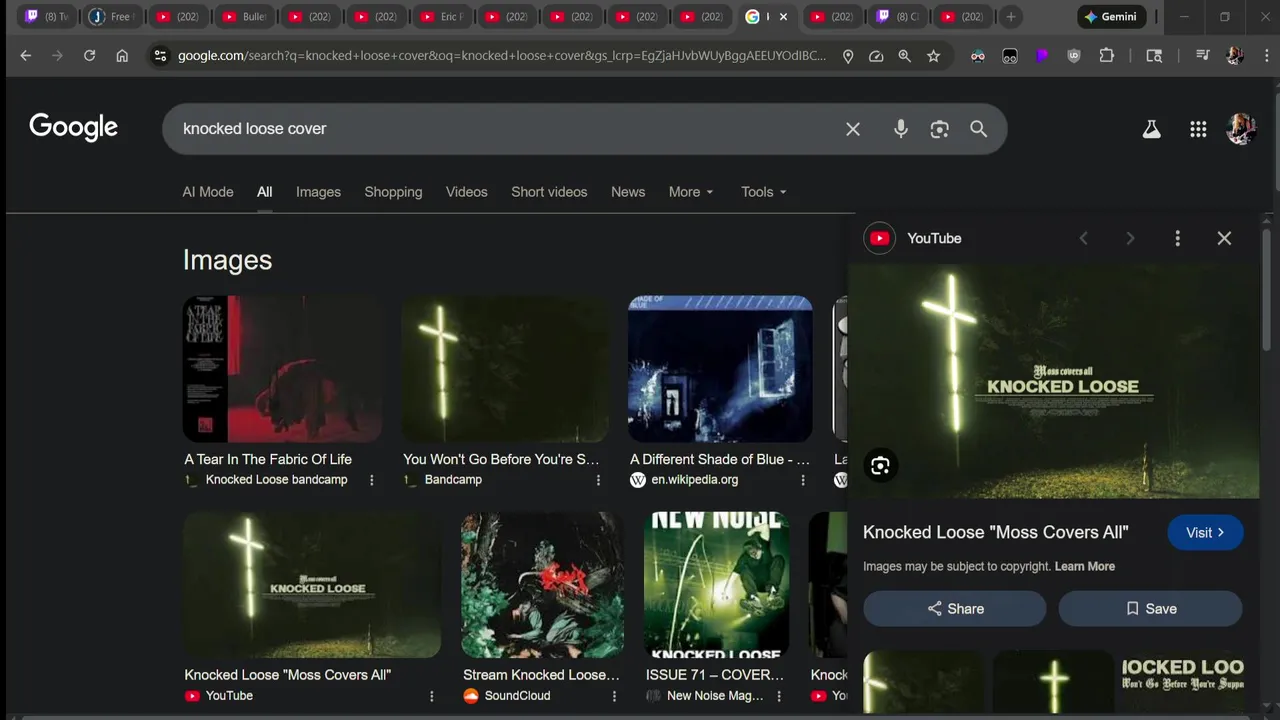Open options for YouTube Moss Covers All result
Image resolution: width=1280 pixels, height=720 pixels.
(432, 696)
